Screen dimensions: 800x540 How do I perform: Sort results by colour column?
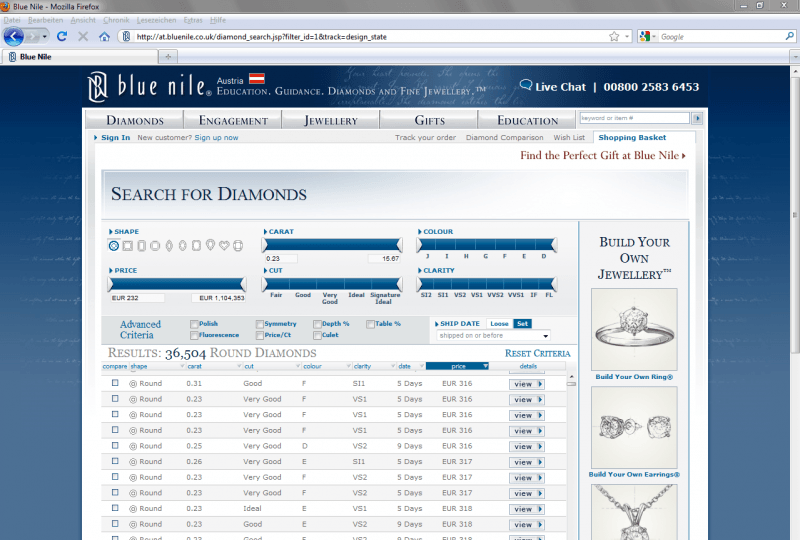coord(327,366)
